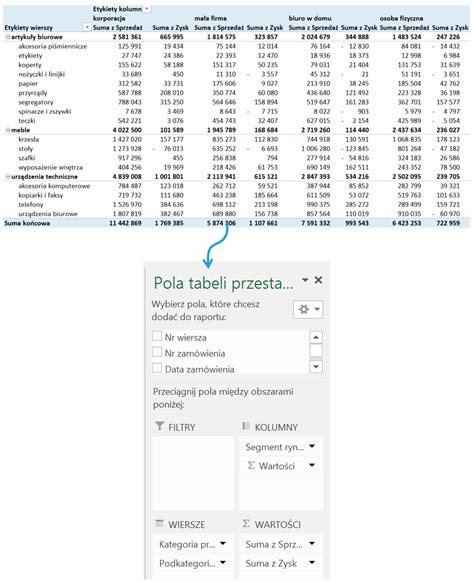Viewport: 474px width, 582px height.
Task: Select the Suma końcowa row label
Action: [27, 223]
